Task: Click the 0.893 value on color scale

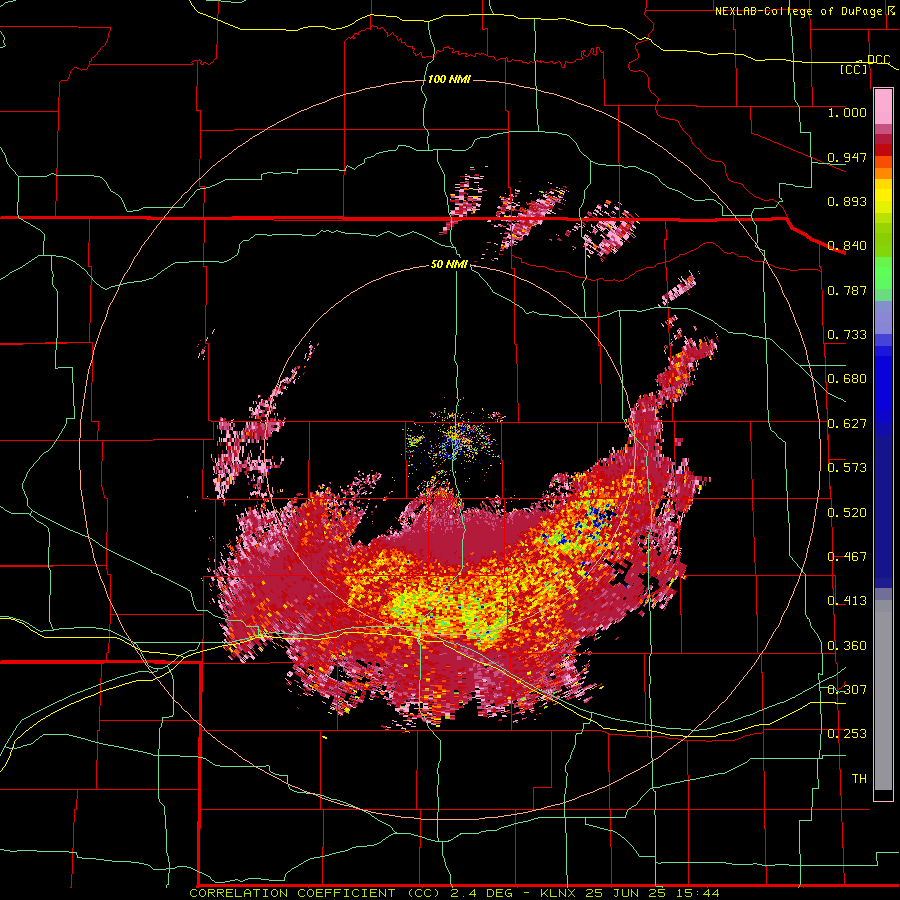Action: point(847,201)
